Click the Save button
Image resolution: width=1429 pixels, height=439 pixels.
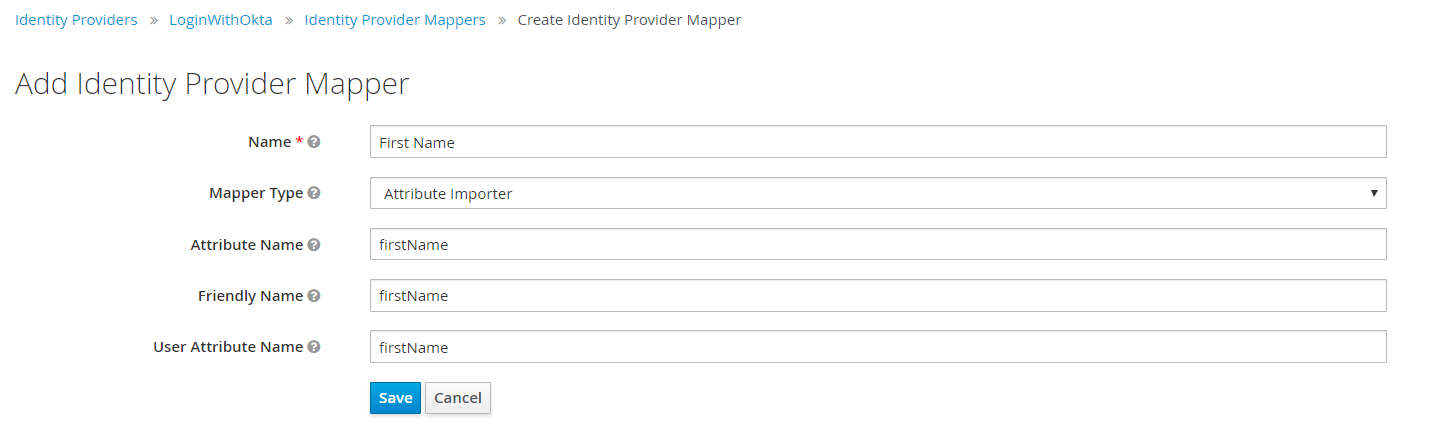click(395, 398)
